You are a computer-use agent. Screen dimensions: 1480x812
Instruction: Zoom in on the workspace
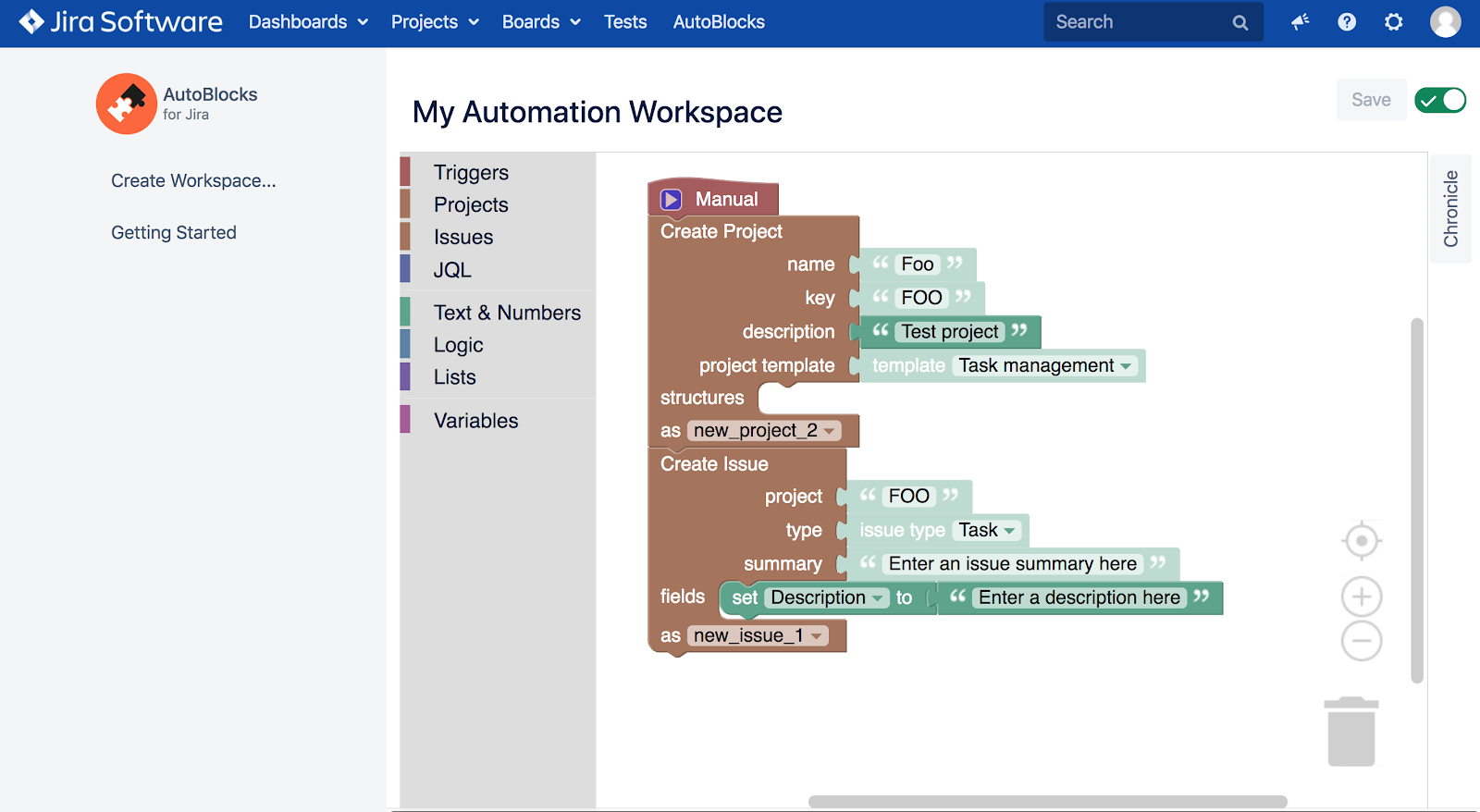[x=1362, y=597]
